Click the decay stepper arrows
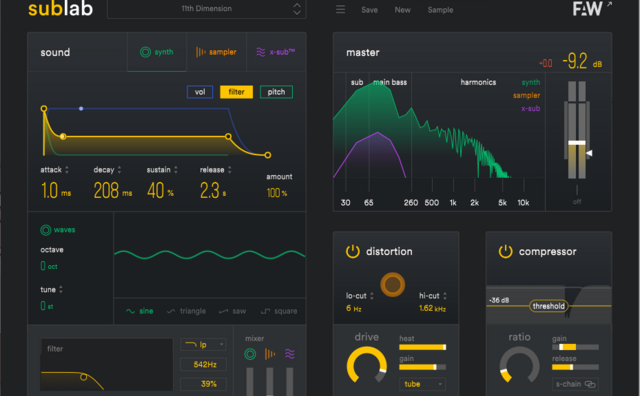640x396 pixels. click(119, 169)
